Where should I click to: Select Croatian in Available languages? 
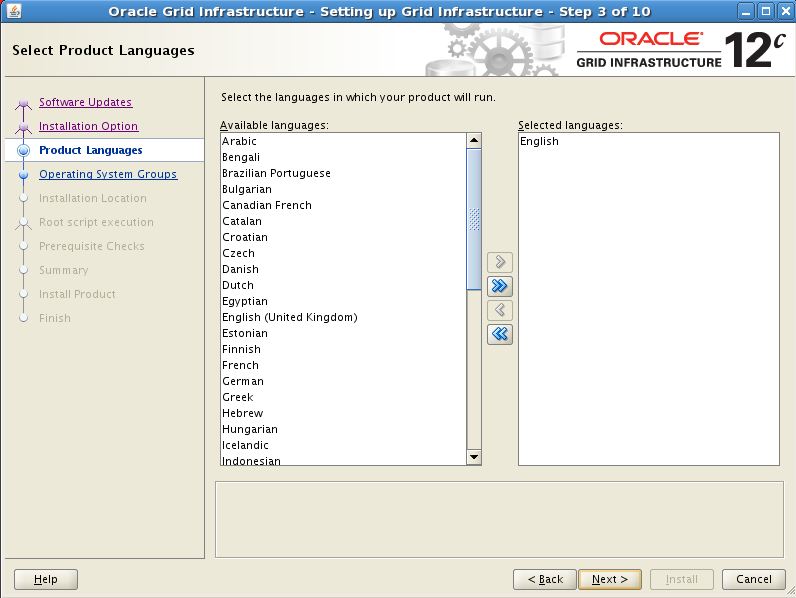343,237
